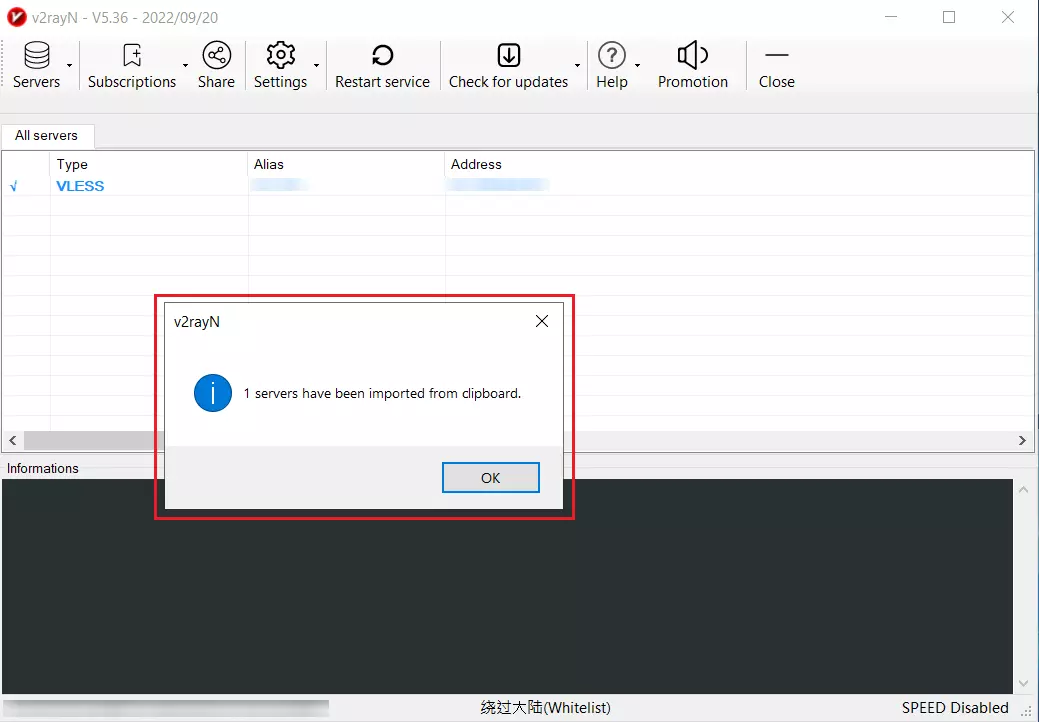Viewport: 1039px width, 722px height.
Task: Sort by the Address column header
Action: click(476, 164)
